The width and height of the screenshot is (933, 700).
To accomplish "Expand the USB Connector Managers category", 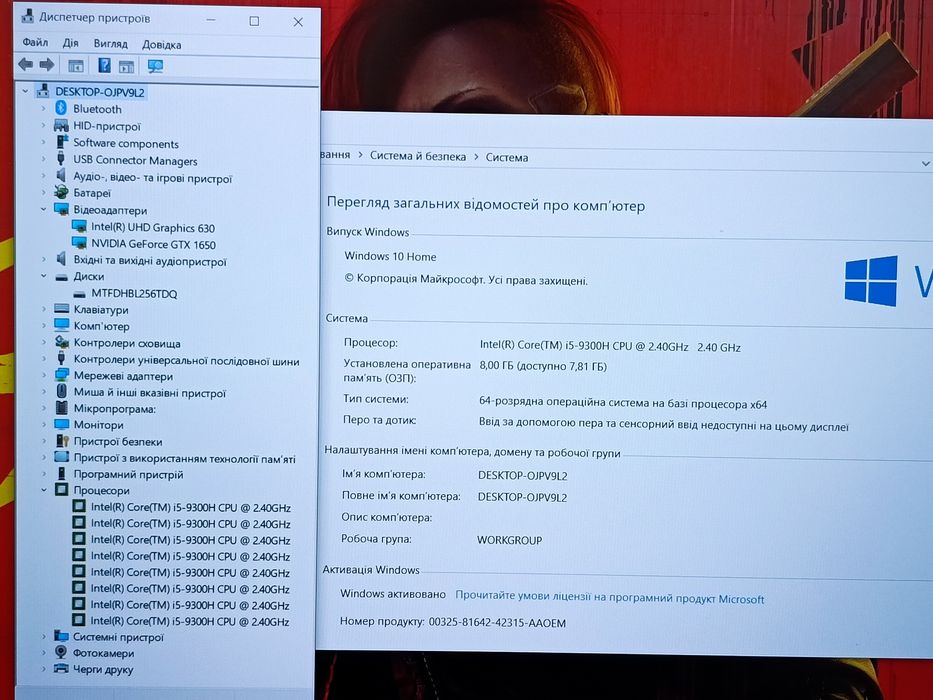I will click(x=43, y=160).
